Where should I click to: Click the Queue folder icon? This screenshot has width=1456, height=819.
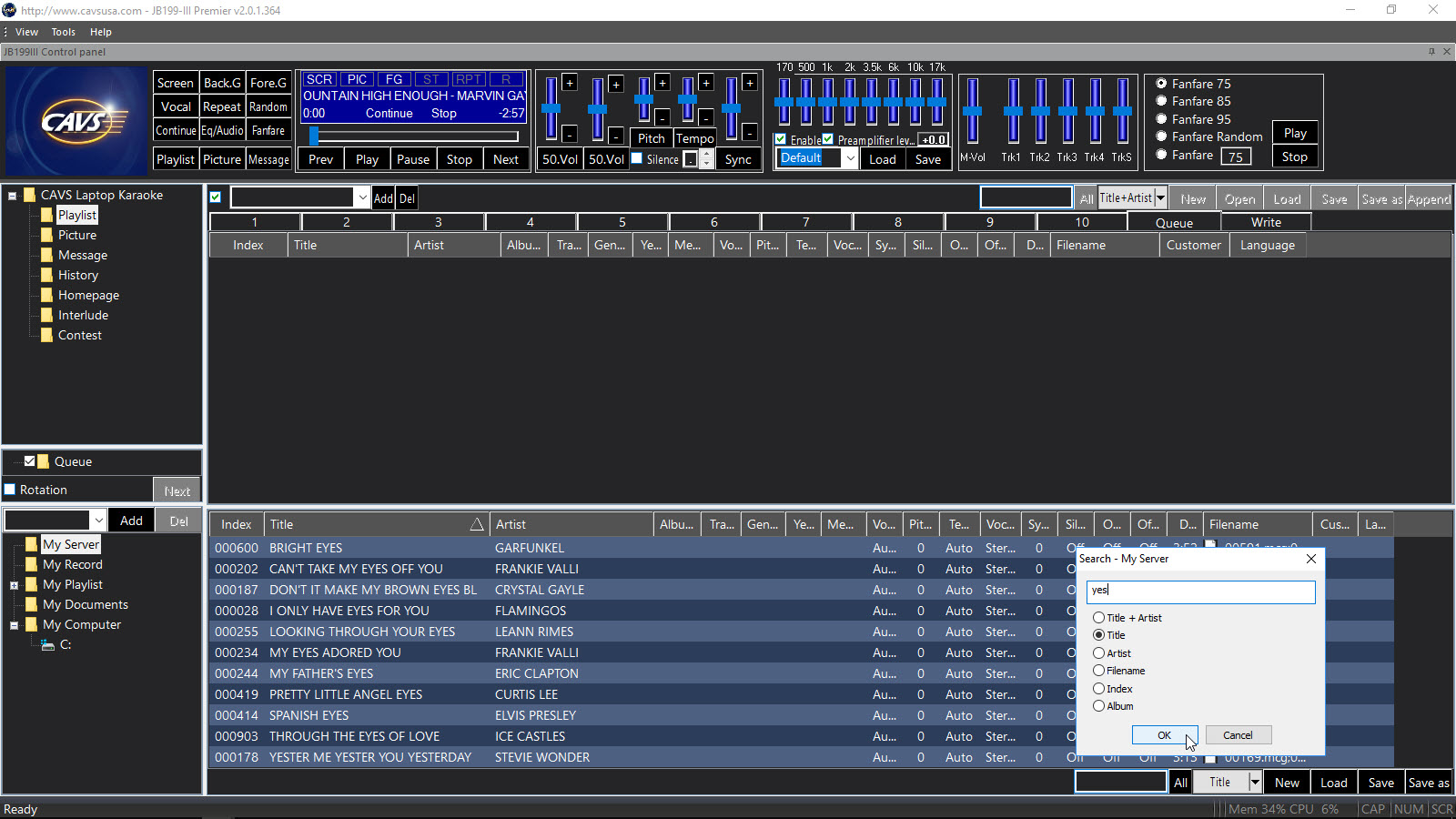pyautogui.click(x=44, y=461)
